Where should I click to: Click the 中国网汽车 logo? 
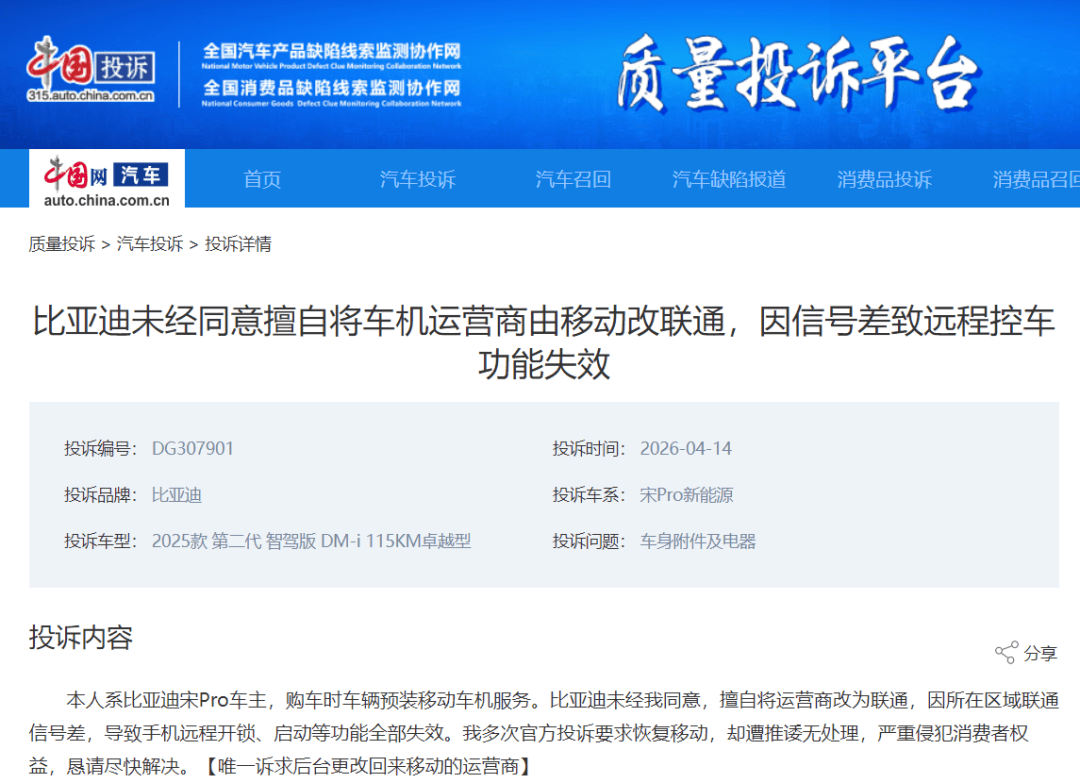[106, 179]
